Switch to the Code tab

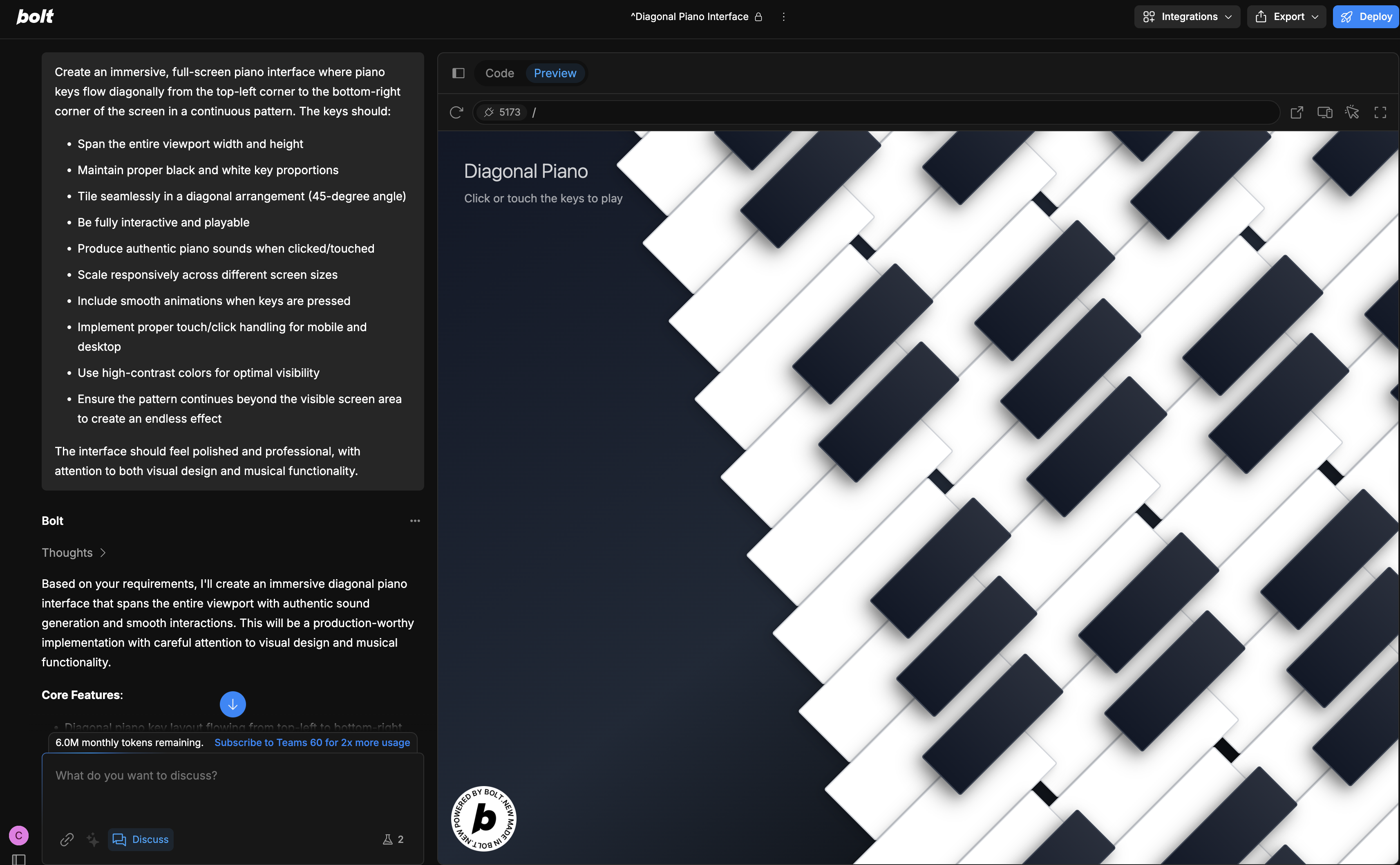pos(499,73)
